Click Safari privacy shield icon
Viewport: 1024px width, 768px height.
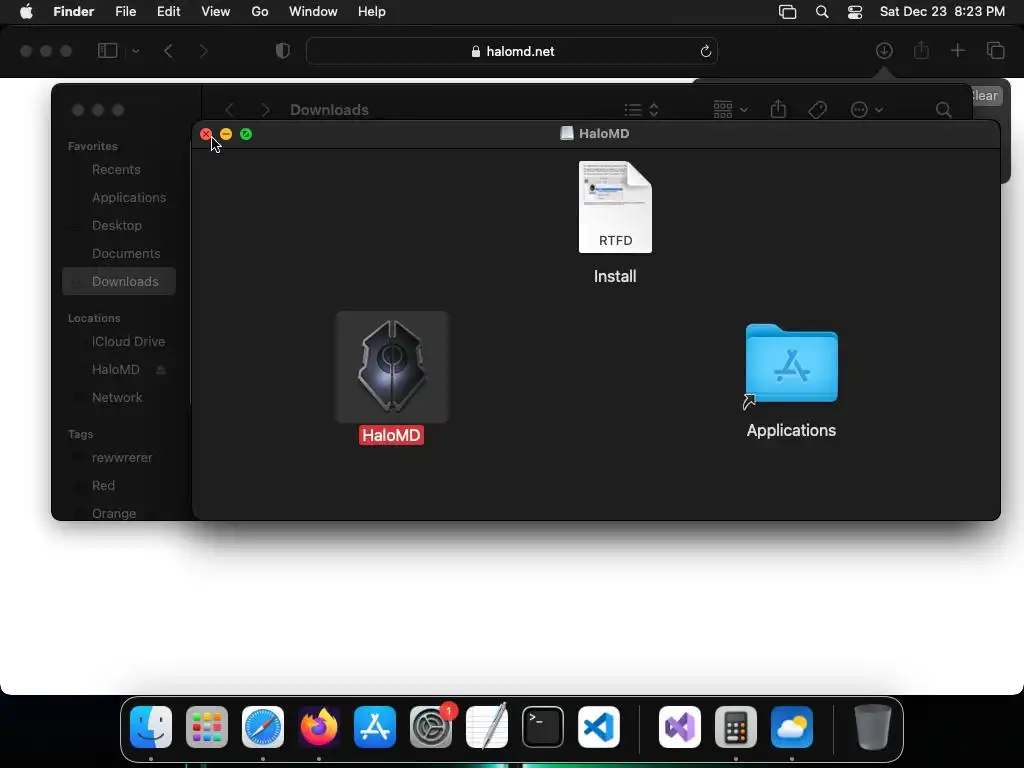[283, 51]
